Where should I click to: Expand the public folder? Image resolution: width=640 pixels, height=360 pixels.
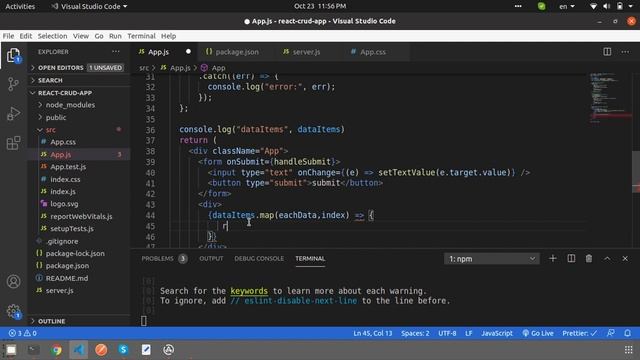click(78, 118)
